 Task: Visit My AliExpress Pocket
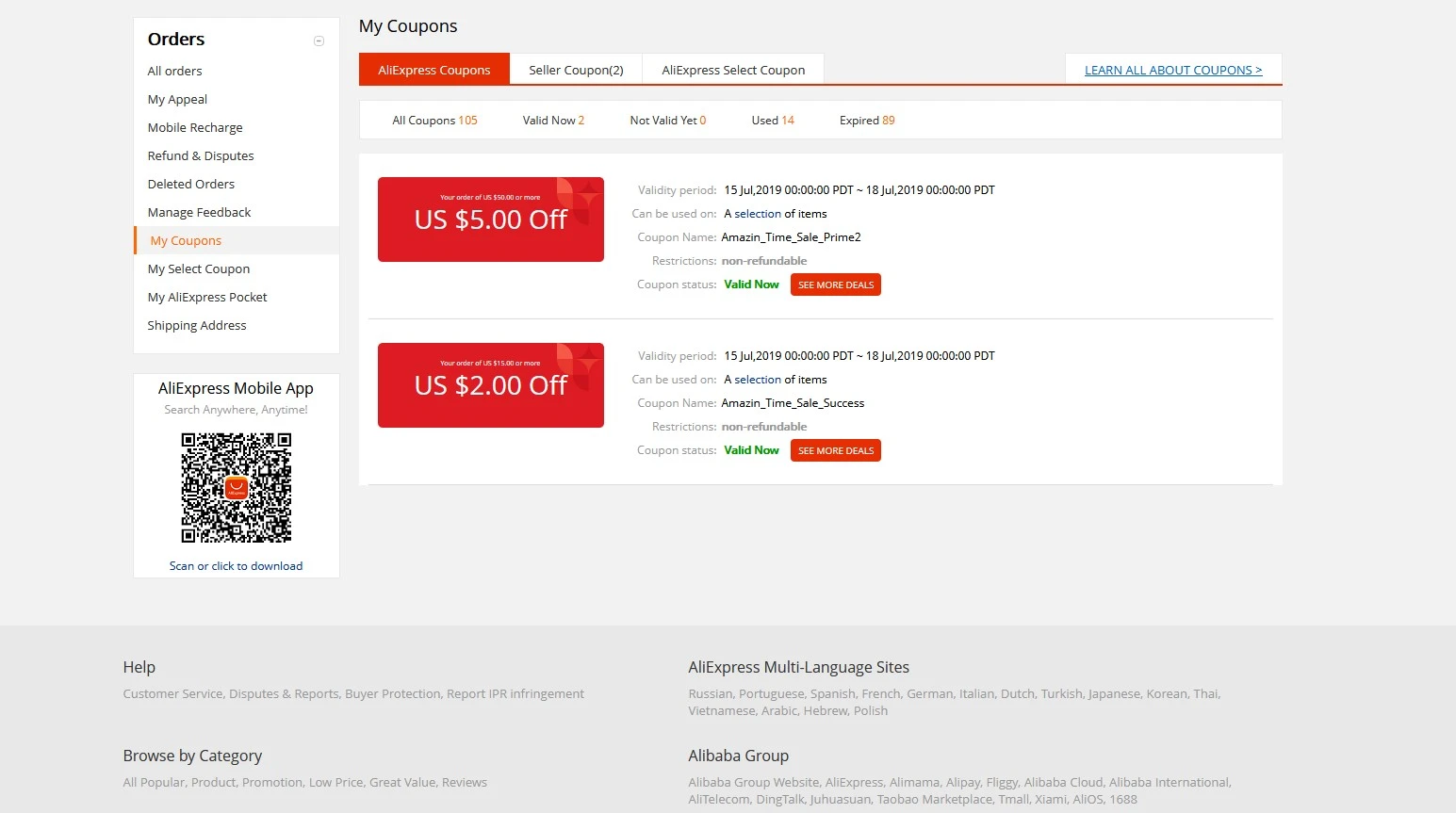coord(207,297)
